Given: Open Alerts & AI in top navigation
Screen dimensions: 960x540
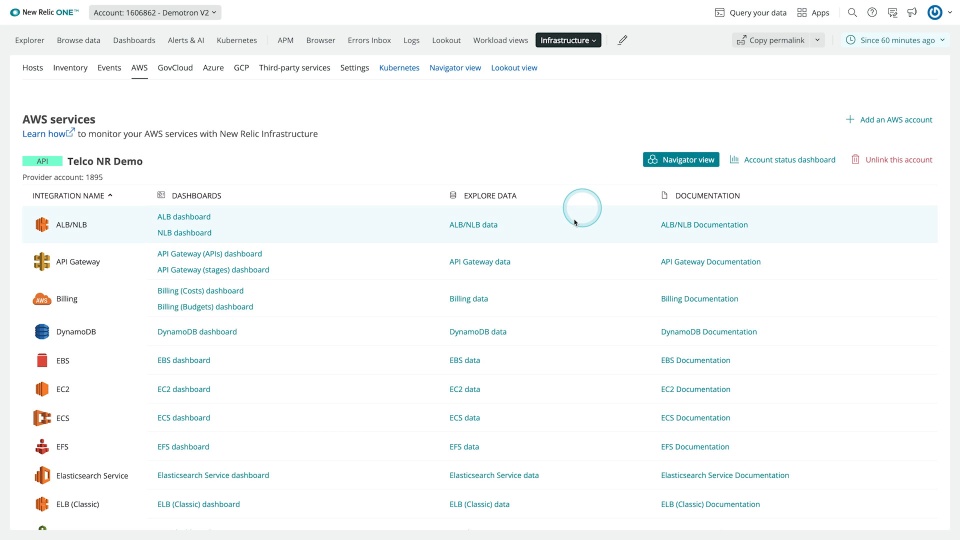Looking at the screenshot, I should pos(186,40).
